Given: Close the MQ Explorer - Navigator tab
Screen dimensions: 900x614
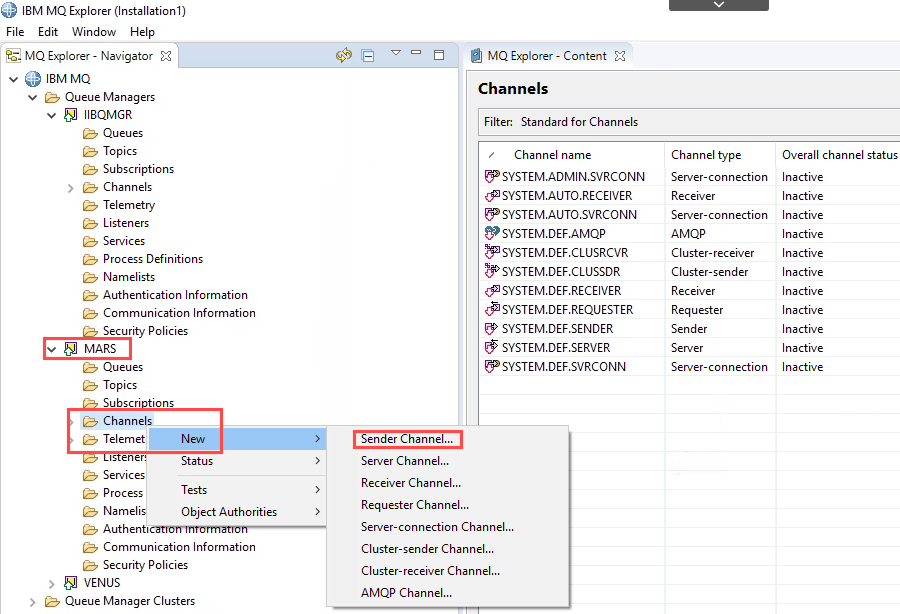Looking at the screenshot, I should click(x=166, y=56).
